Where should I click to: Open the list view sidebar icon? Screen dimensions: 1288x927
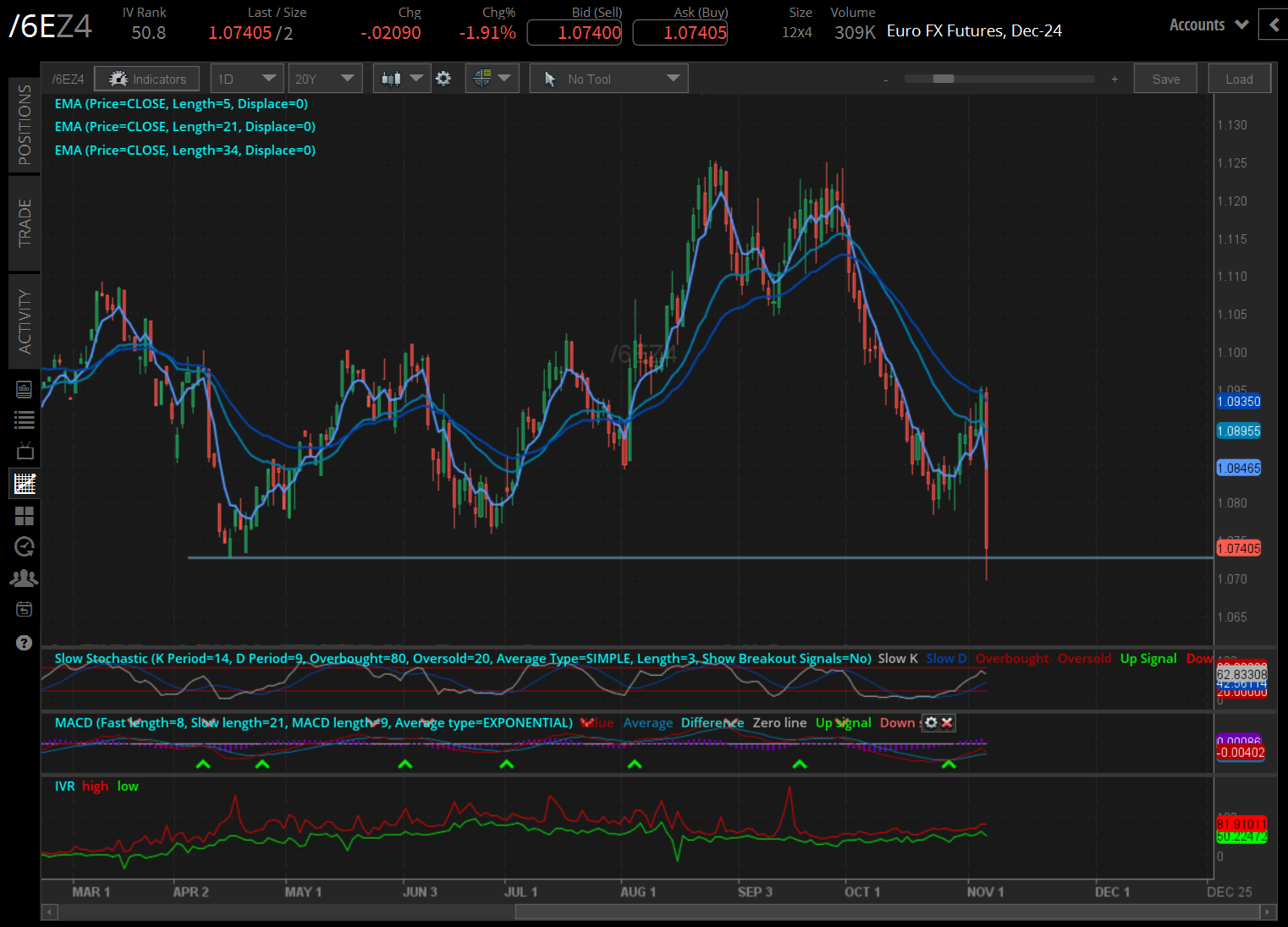tap(25, 420)
